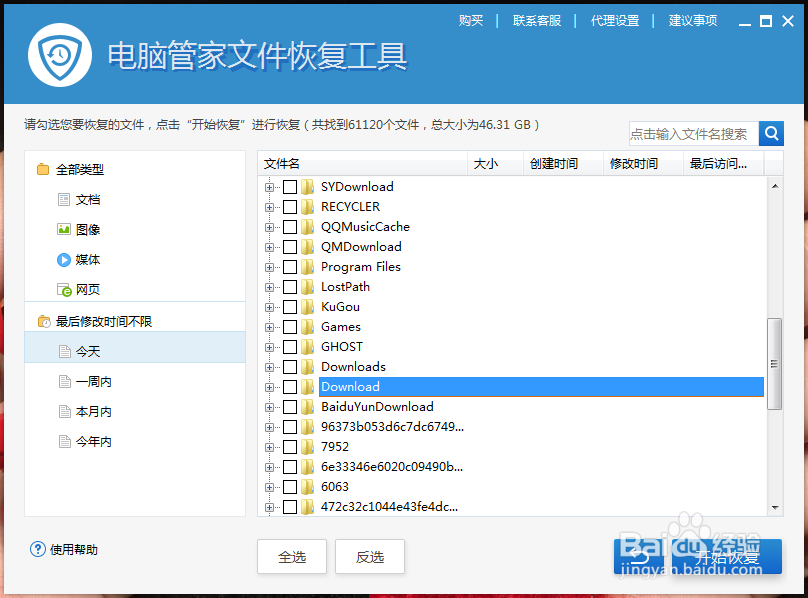Screen dimensions: 808x598
Task: Expand the Games tree node
Action: (x=269, y=327)
